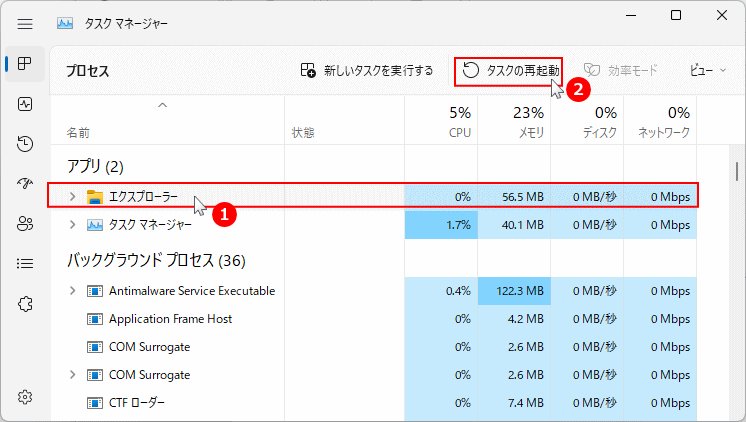The height and width of the screenshot is (422, 746).
Task: Click the 122.3 MB memory value
Action: (x=520, y=291)
